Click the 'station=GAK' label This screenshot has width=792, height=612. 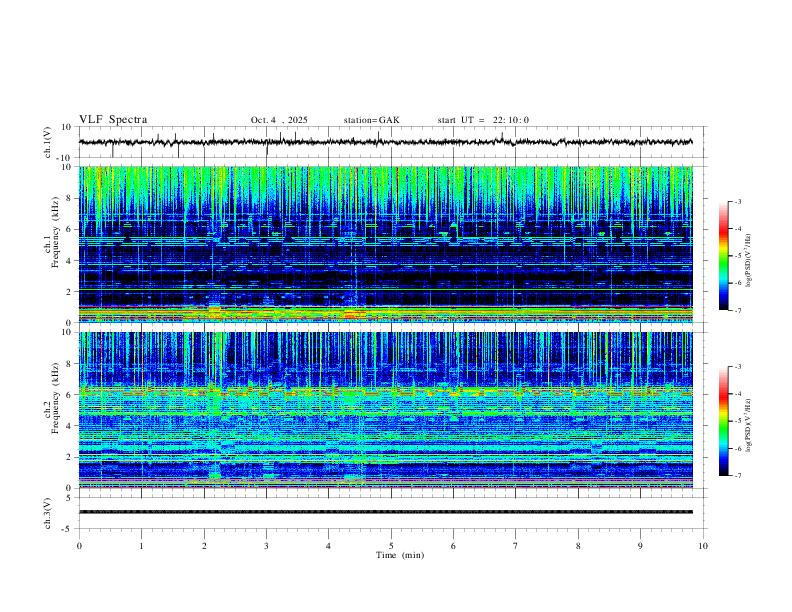[x=371, y=120]
